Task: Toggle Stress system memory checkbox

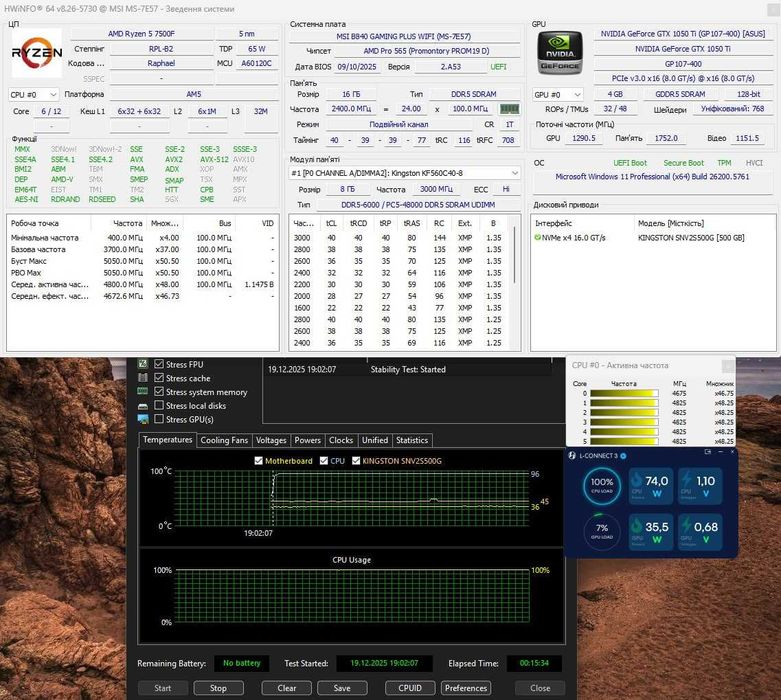Action: pyautogui.click(x=159, y=392)
